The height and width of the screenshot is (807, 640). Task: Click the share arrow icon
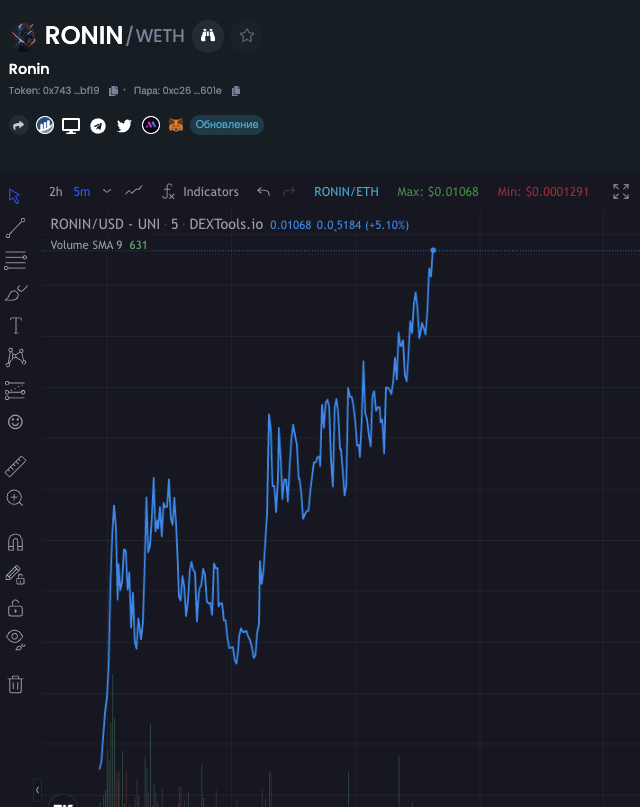(19, 125)
